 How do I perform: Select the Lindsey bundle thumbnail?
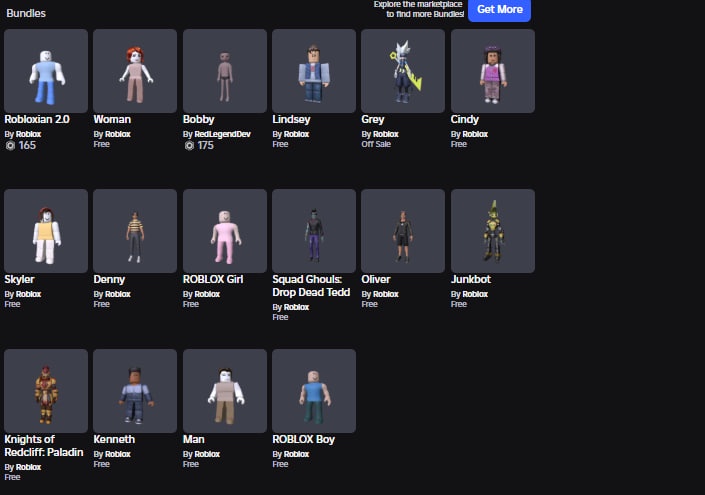[x=314, y=71]
